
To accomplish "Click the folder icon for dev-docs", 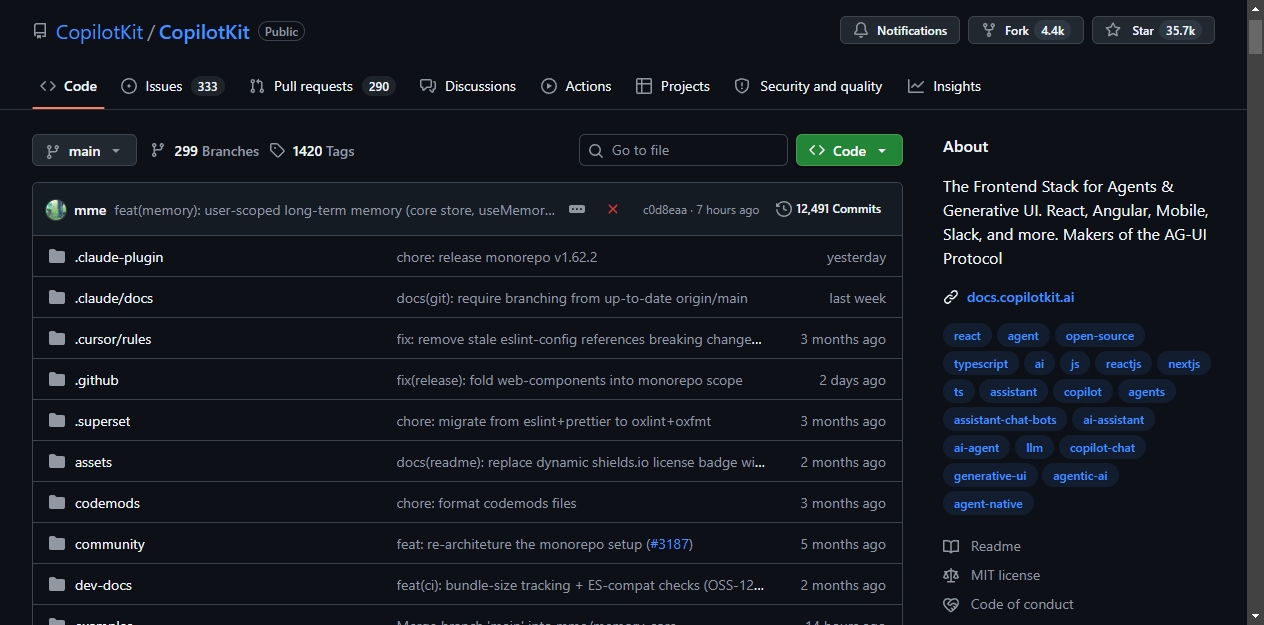I will click(57, 585).
